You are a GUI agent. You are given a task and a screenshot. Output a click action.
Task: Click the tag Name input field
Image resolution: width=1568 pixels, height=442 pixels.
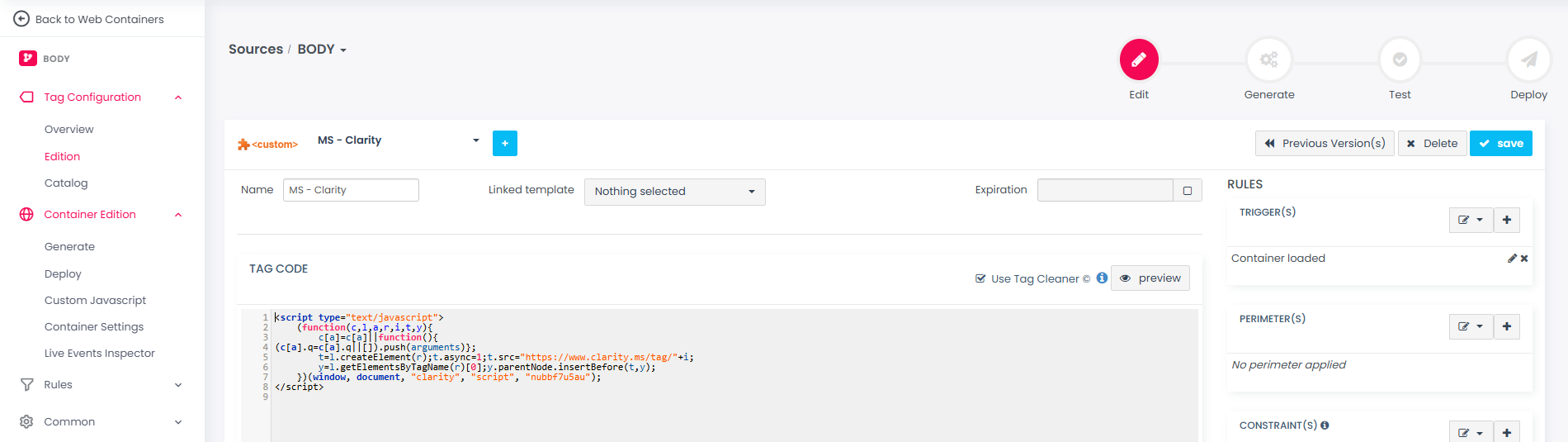(351, 190)
